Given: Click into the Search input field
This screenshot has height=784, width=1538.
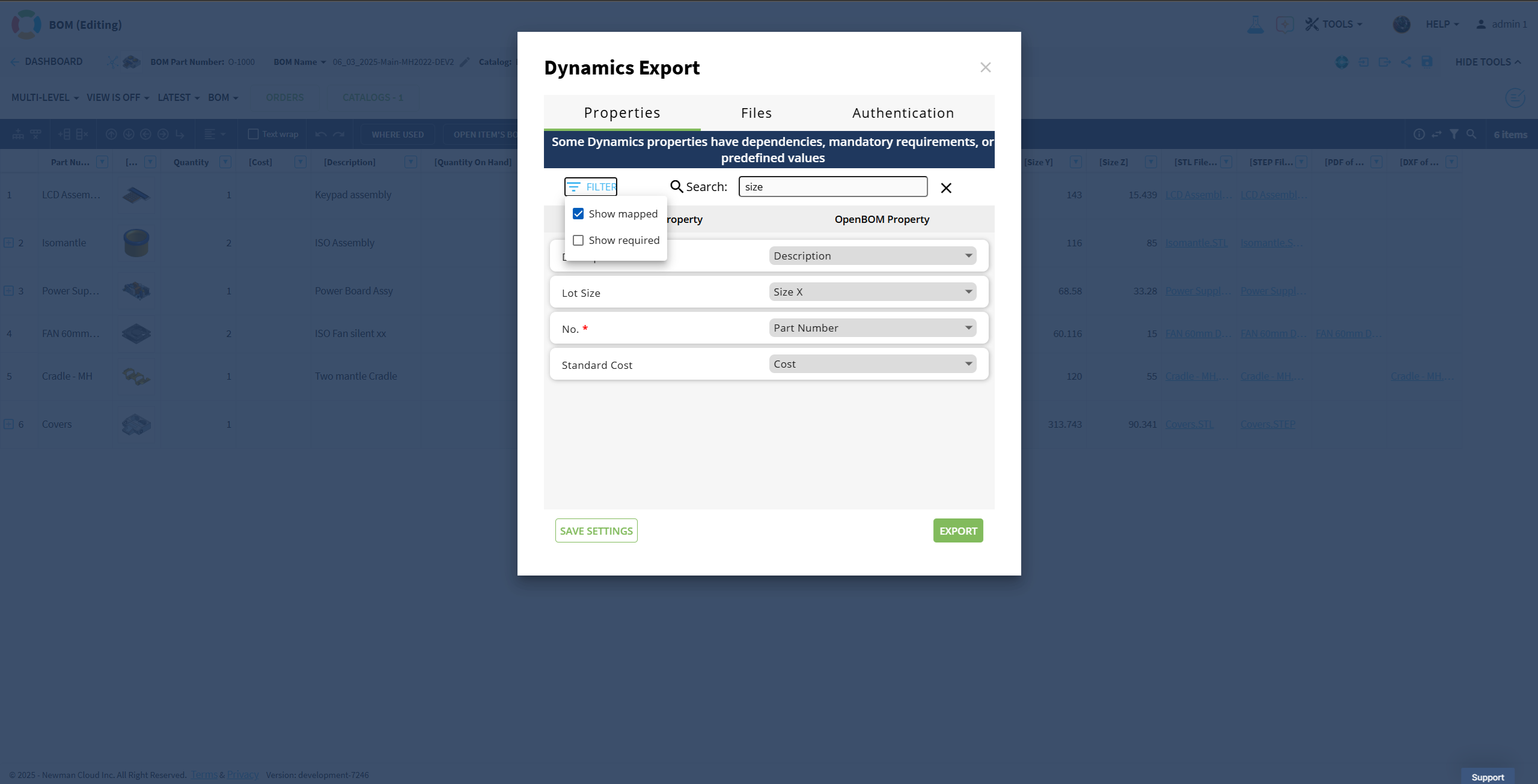Looking at the screenshot, I should tap(832, 187).
